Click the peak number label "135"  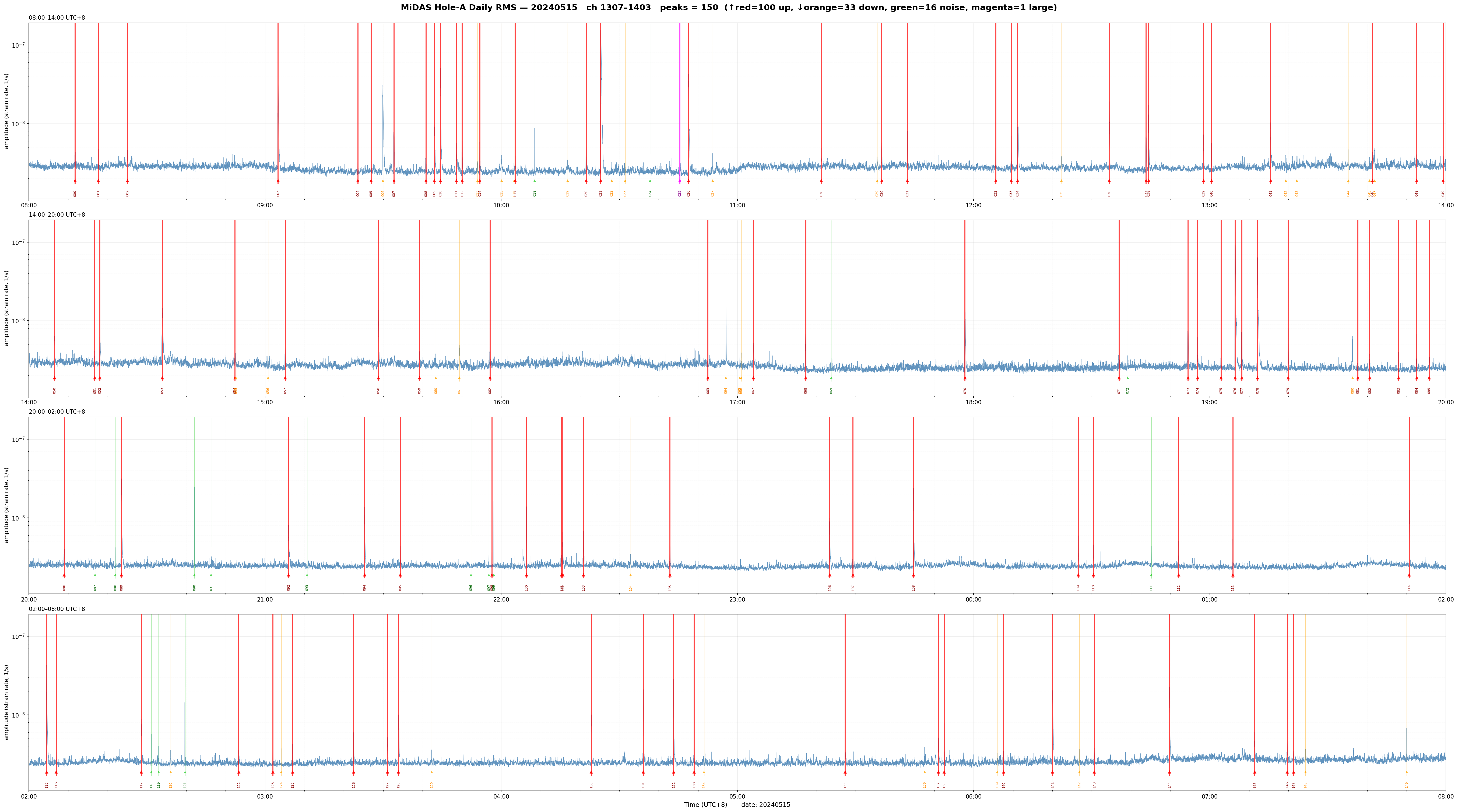pos(846,785)
